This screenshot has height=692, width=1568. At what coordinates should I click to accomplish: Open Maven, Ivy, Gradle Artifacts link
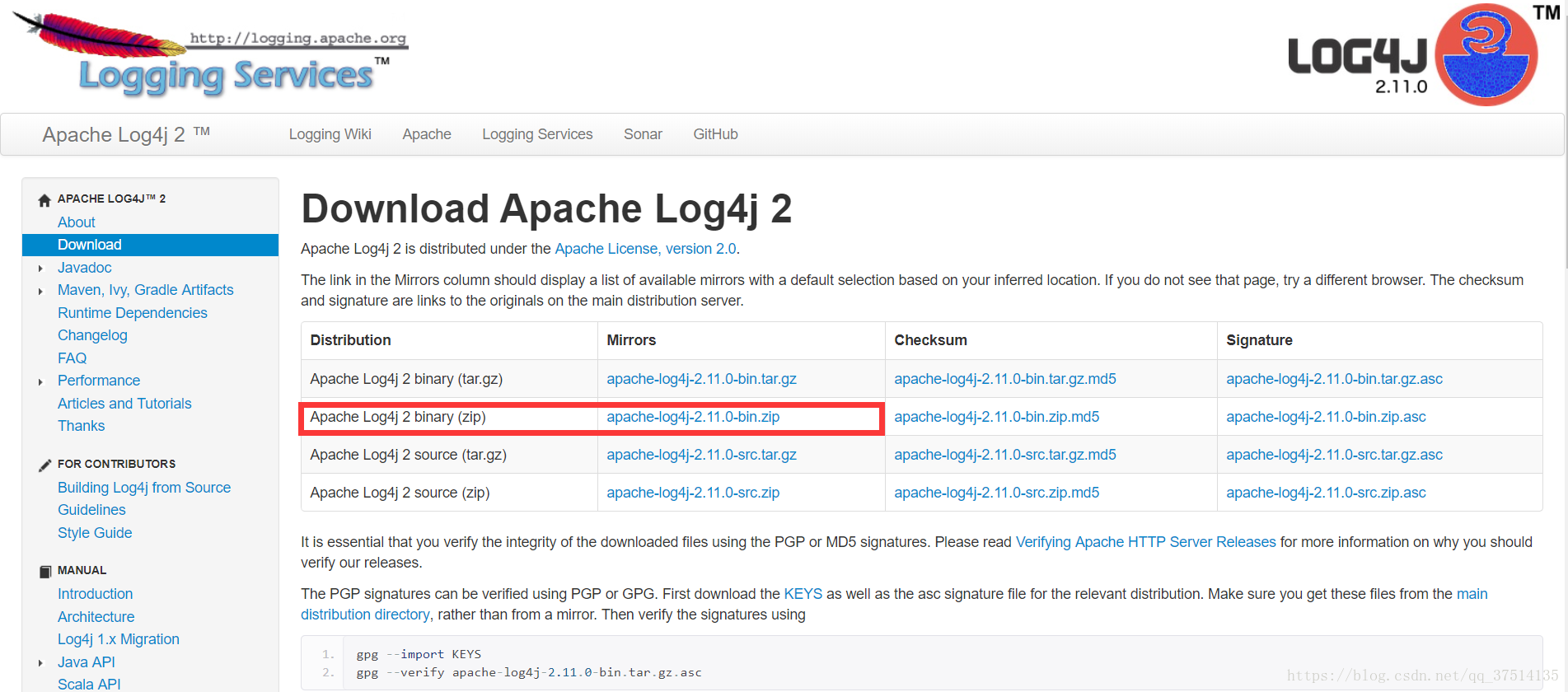146,290
